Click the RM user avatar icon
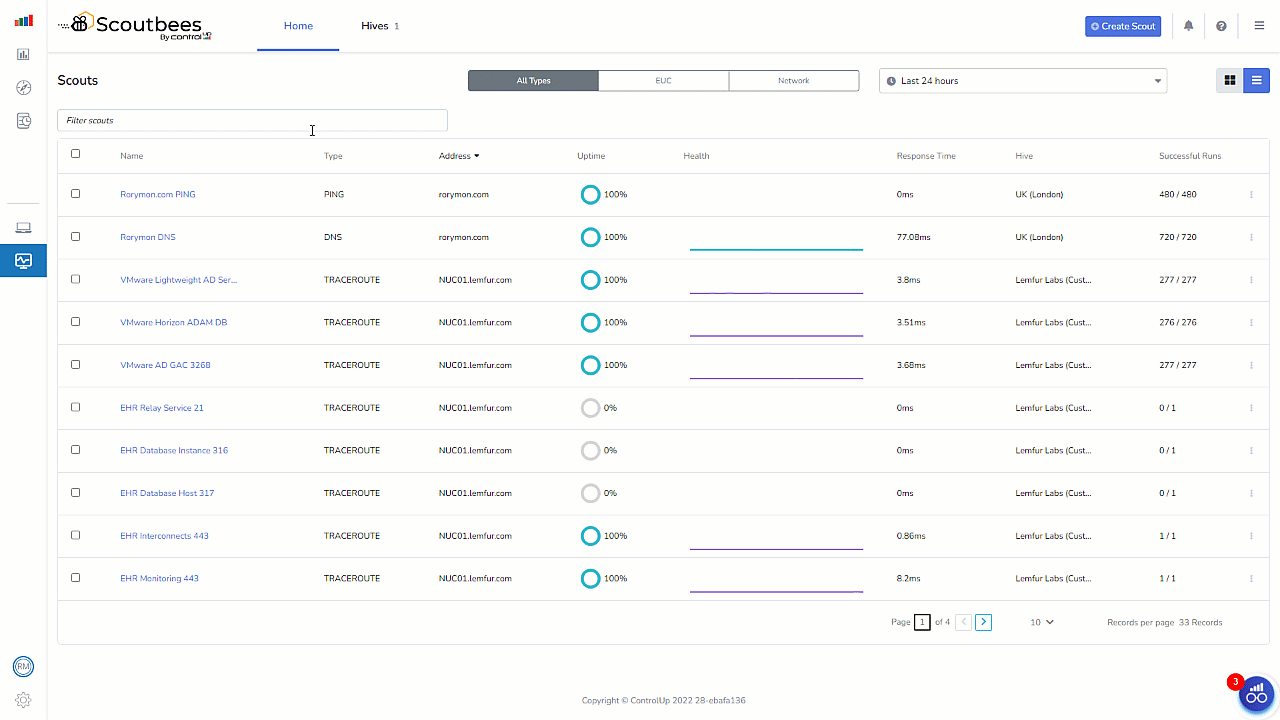This screenshot has width=1280, height=720. point(23,667)
